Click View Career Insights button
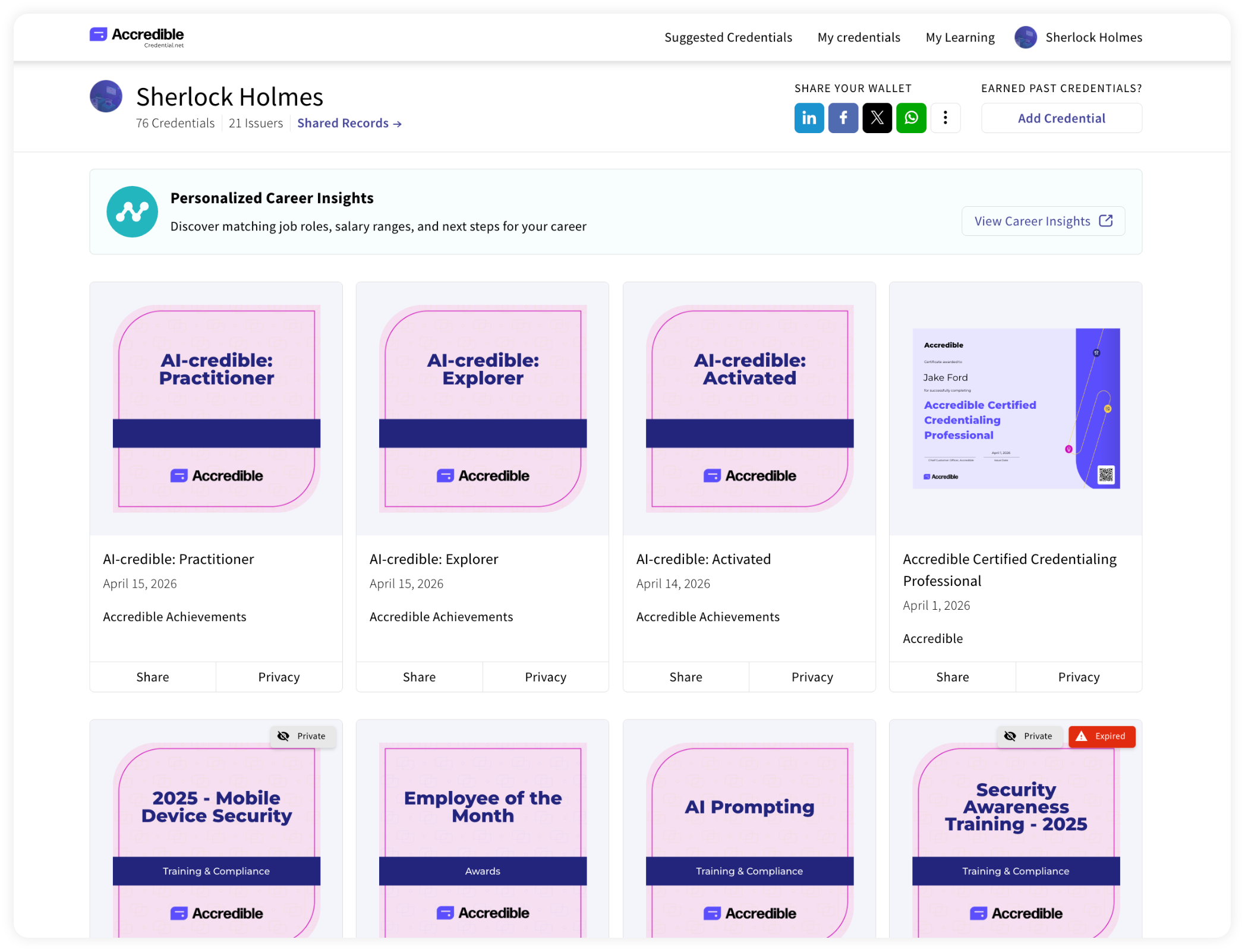This screenshot has height=952, width=1245. tap(1043, 221)
